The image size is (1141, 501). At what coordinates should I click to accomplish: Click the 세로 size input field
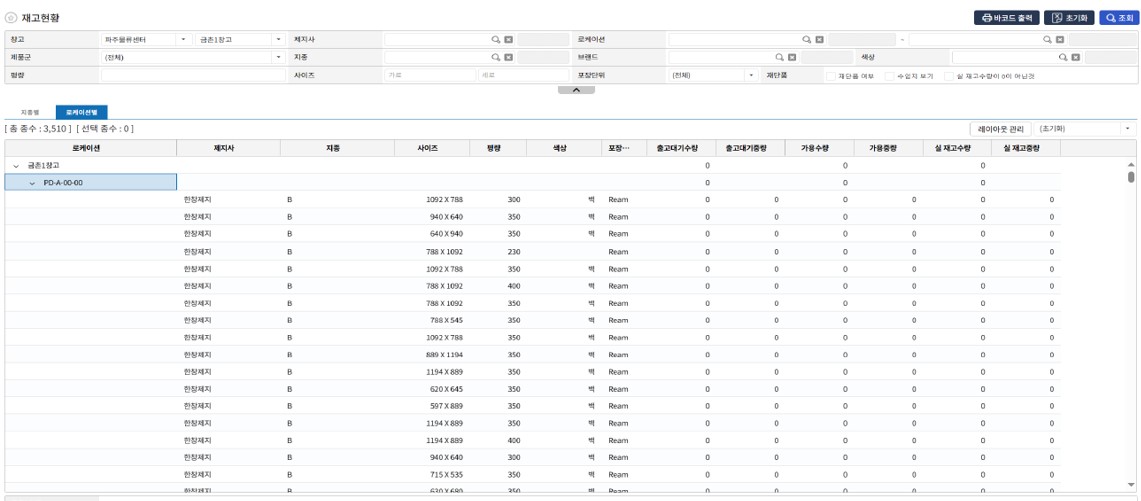click(x=523, y=75)
